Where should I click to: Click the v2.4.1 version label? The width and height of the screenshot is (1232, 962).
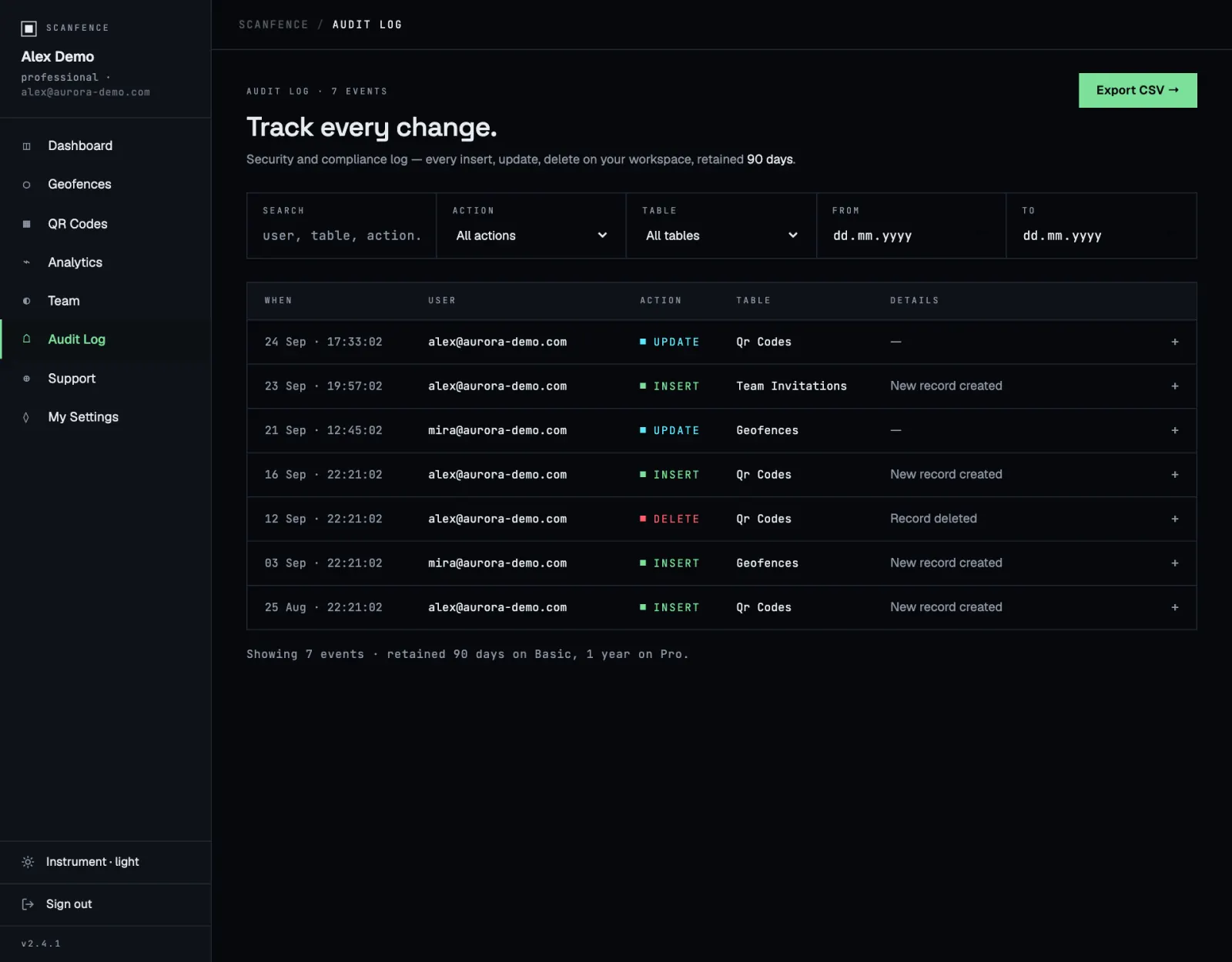41,944
